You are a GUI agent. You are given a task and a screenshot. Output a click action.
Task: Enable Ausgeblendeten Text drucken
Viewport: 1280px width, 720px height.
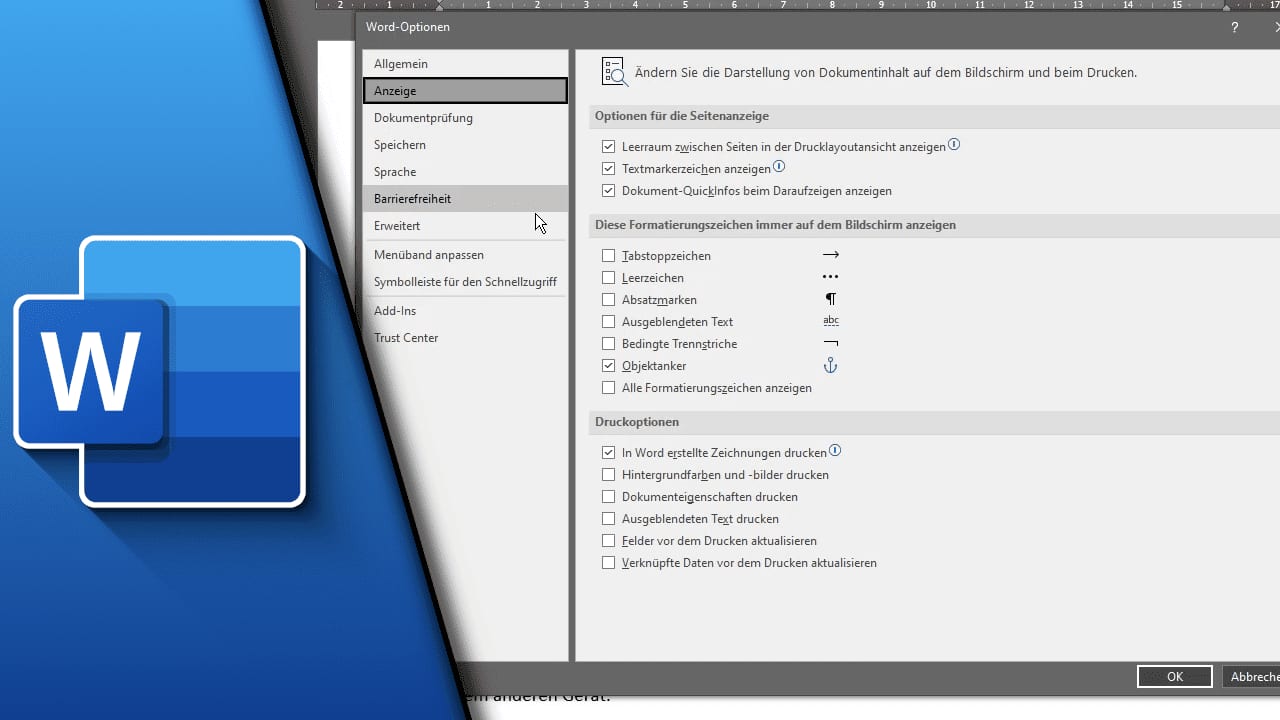(x=609, y=519)
